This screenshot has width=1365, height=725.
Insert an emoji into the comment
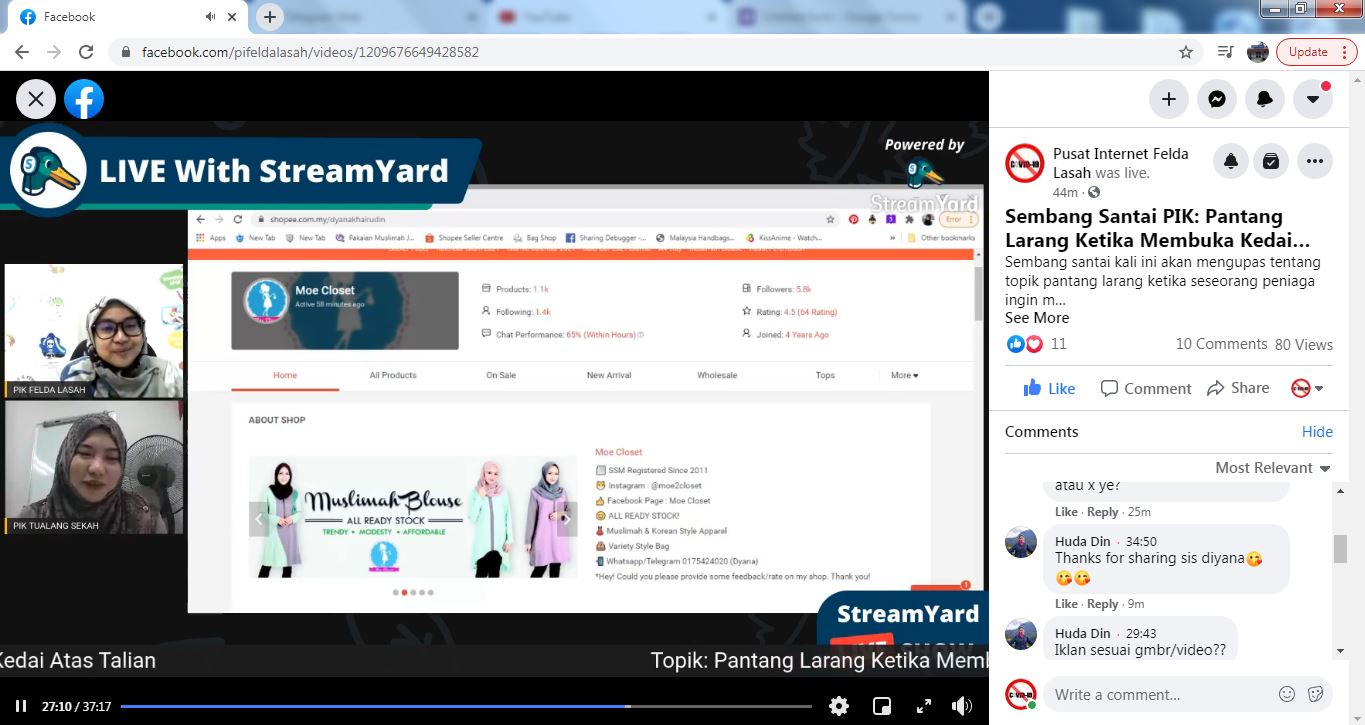(1287, 694)
